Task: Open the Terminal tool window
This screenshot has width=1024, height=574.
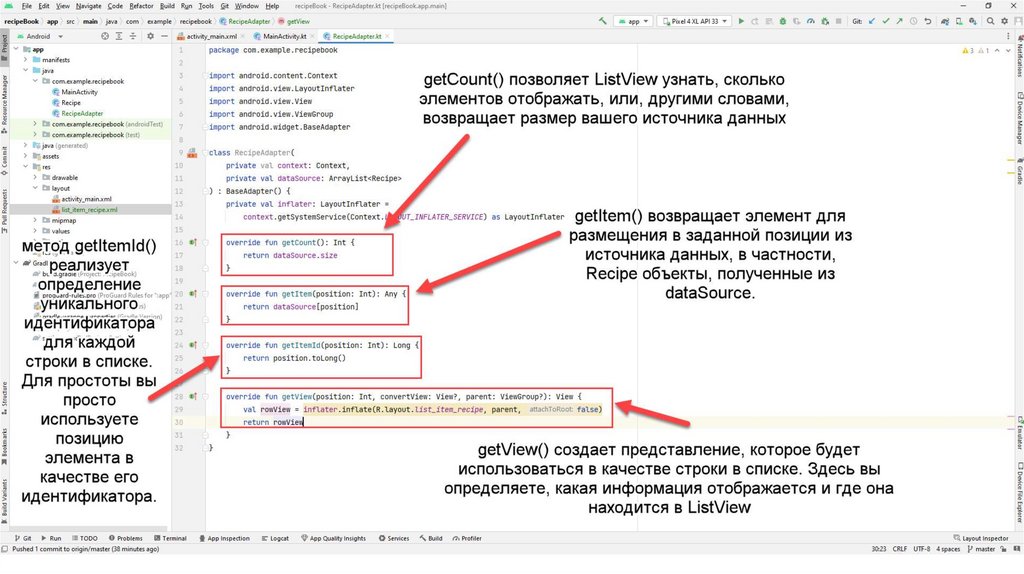Action: pyautogui.click(x=171, y=538)
